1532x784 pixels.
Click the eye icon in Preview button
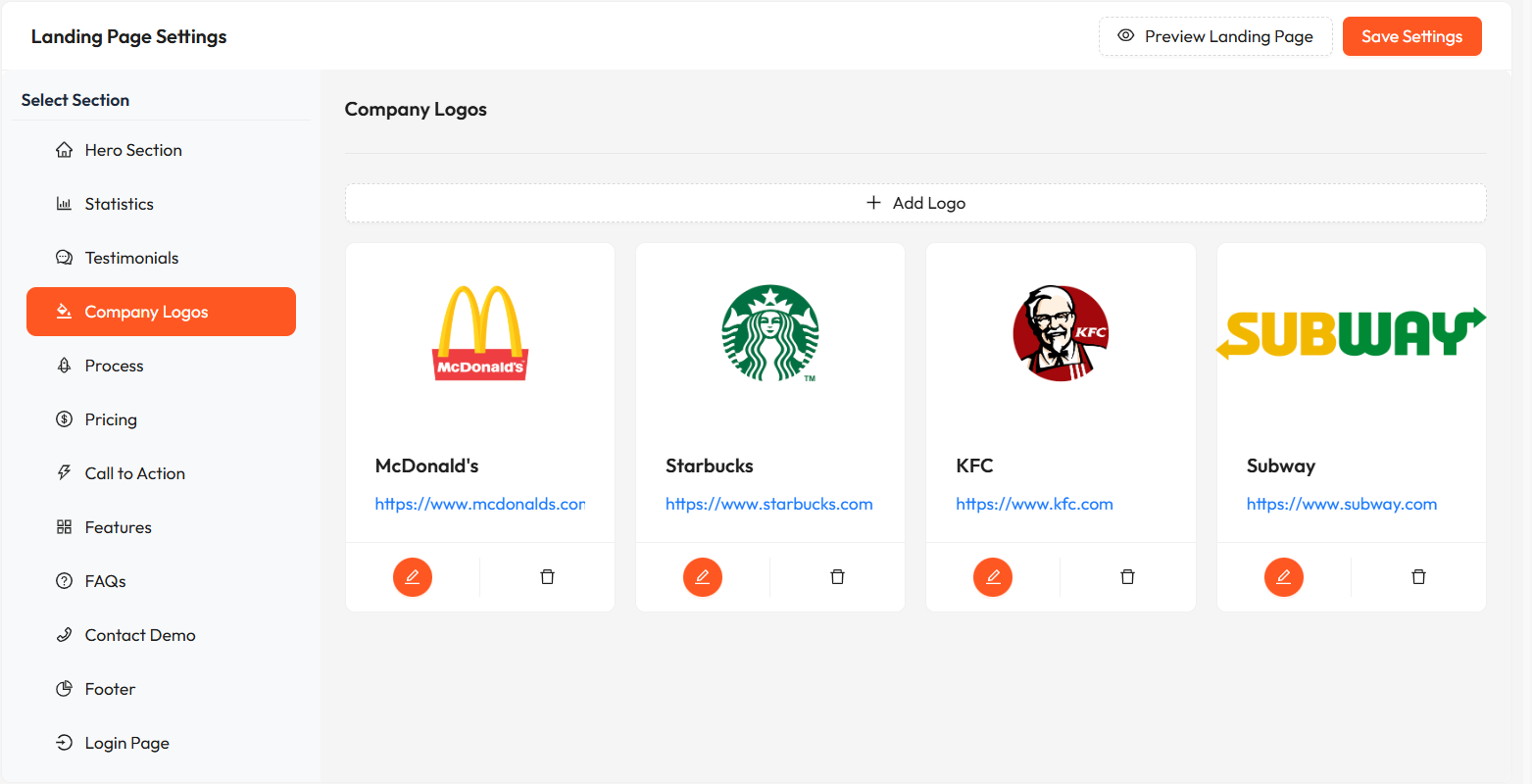click(1126, 36)
